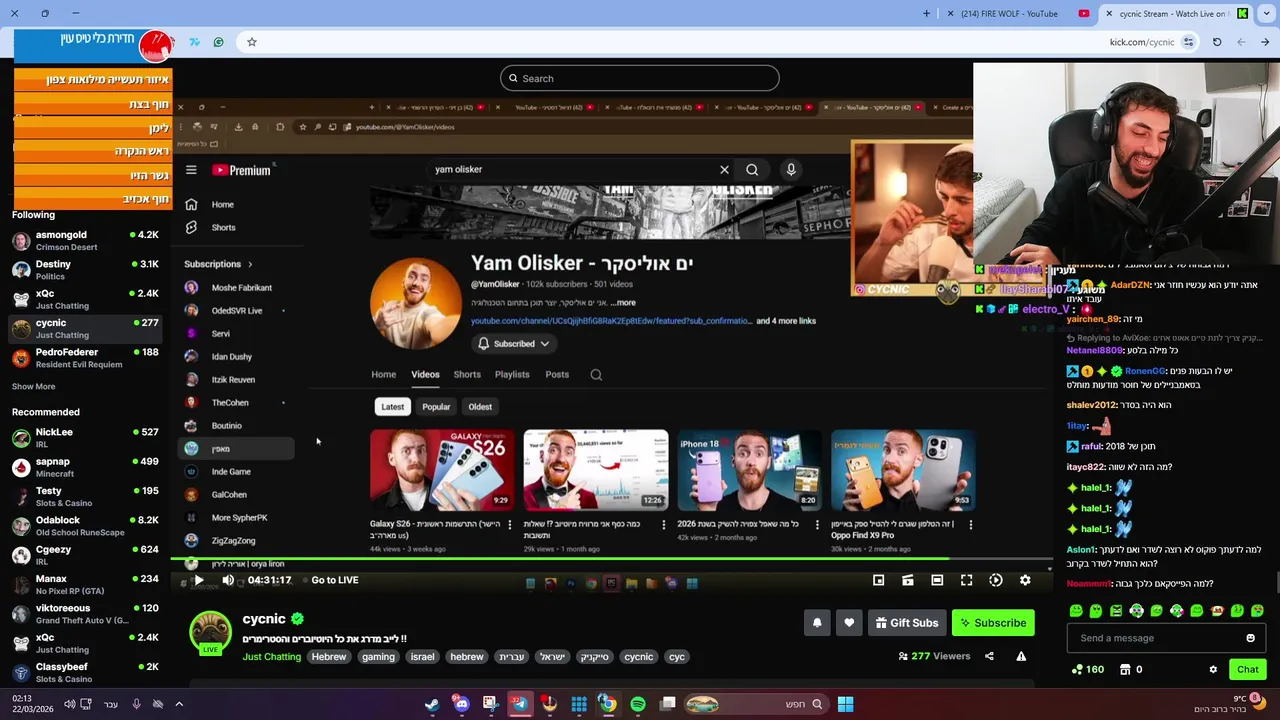This screenshot has height=720, width=1280.
Task: Jump to live via Go to LIVE
Action: pyautogui.click(x=334, y=580)
